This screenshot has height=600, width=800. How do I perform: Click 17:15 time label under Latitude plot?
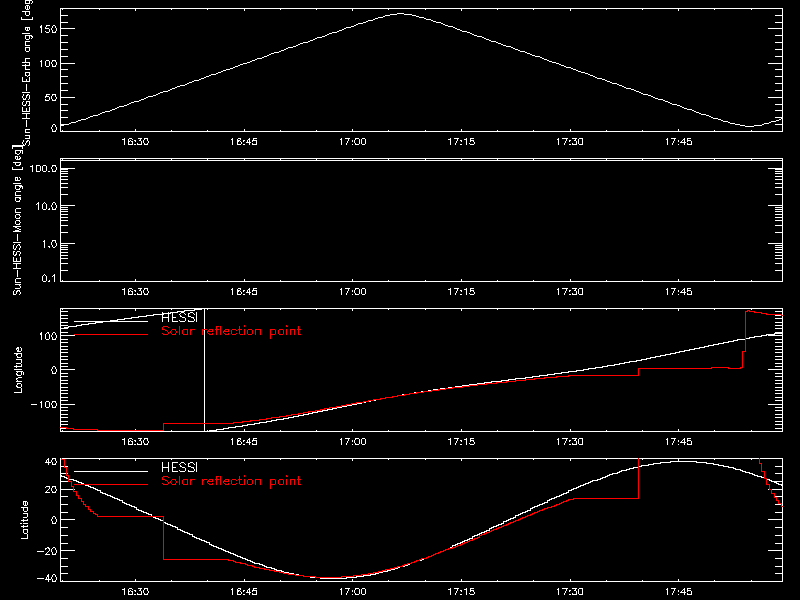pos(461,591)
